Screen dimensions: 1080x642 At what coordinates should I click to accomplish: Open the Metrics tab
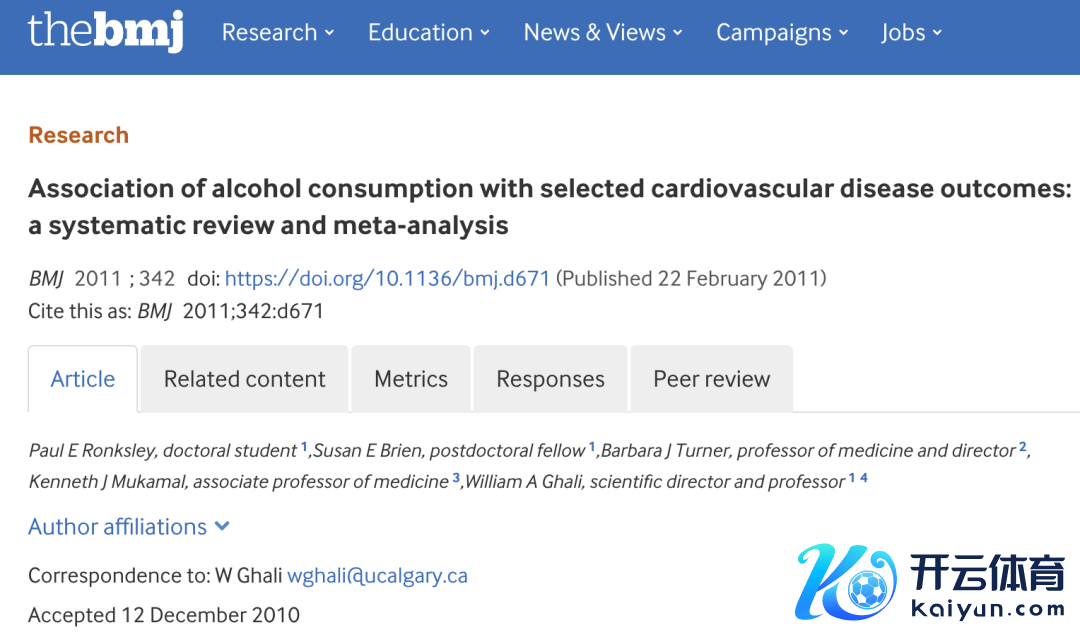[x=411, y=379]
